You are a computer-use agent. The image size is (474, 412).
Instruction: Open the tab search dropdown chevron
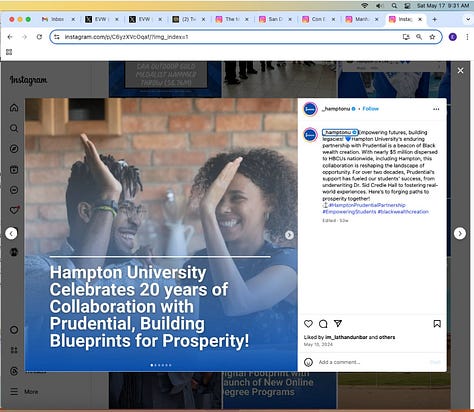click(467, 19)
